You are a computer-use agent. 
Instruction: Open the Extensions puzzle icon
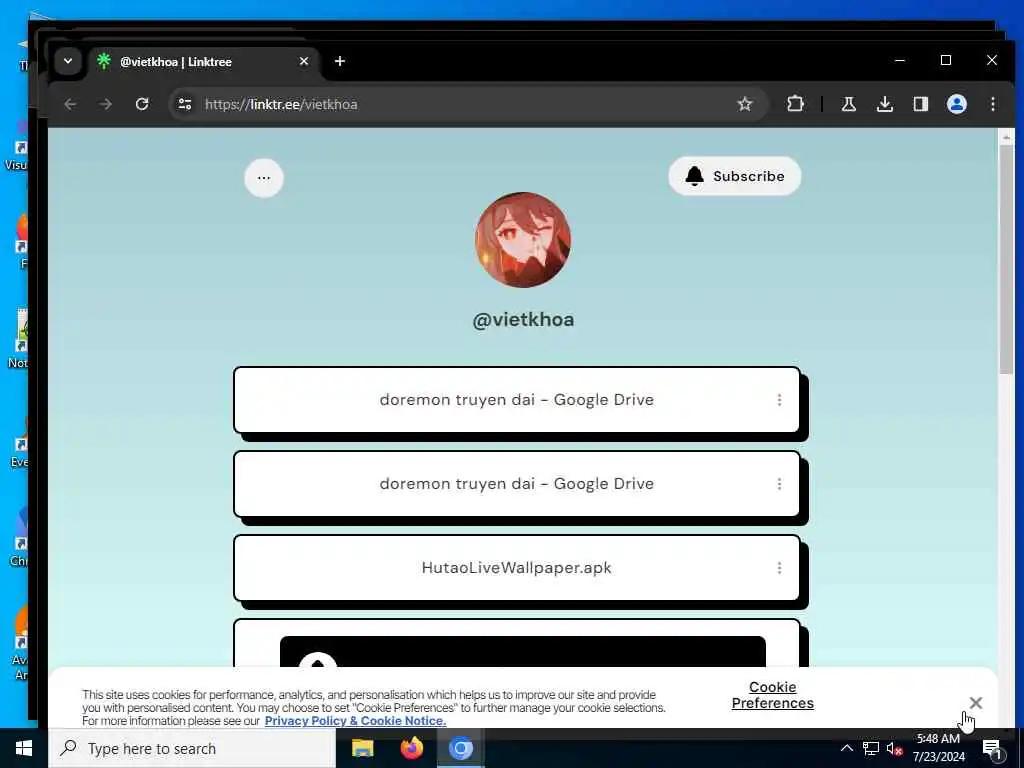click(795, 104)
